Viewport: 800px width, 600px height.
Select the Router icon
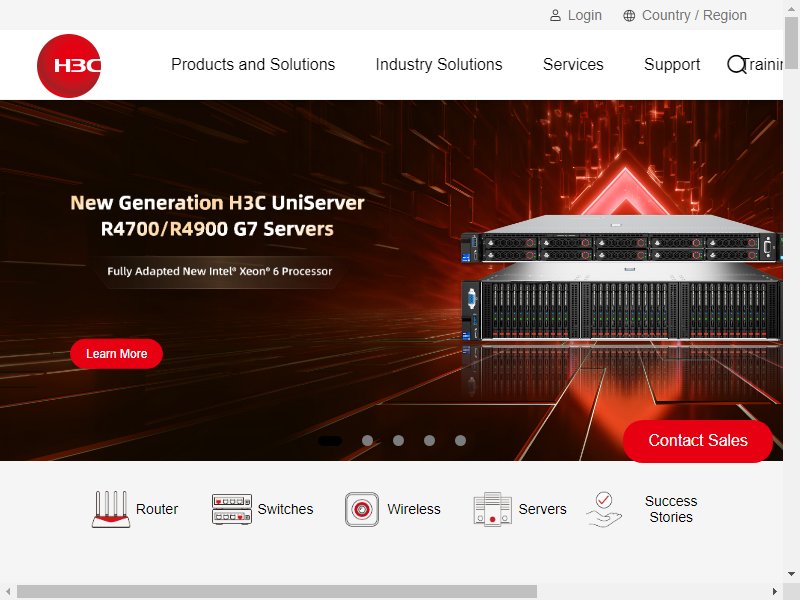point(111,509)
